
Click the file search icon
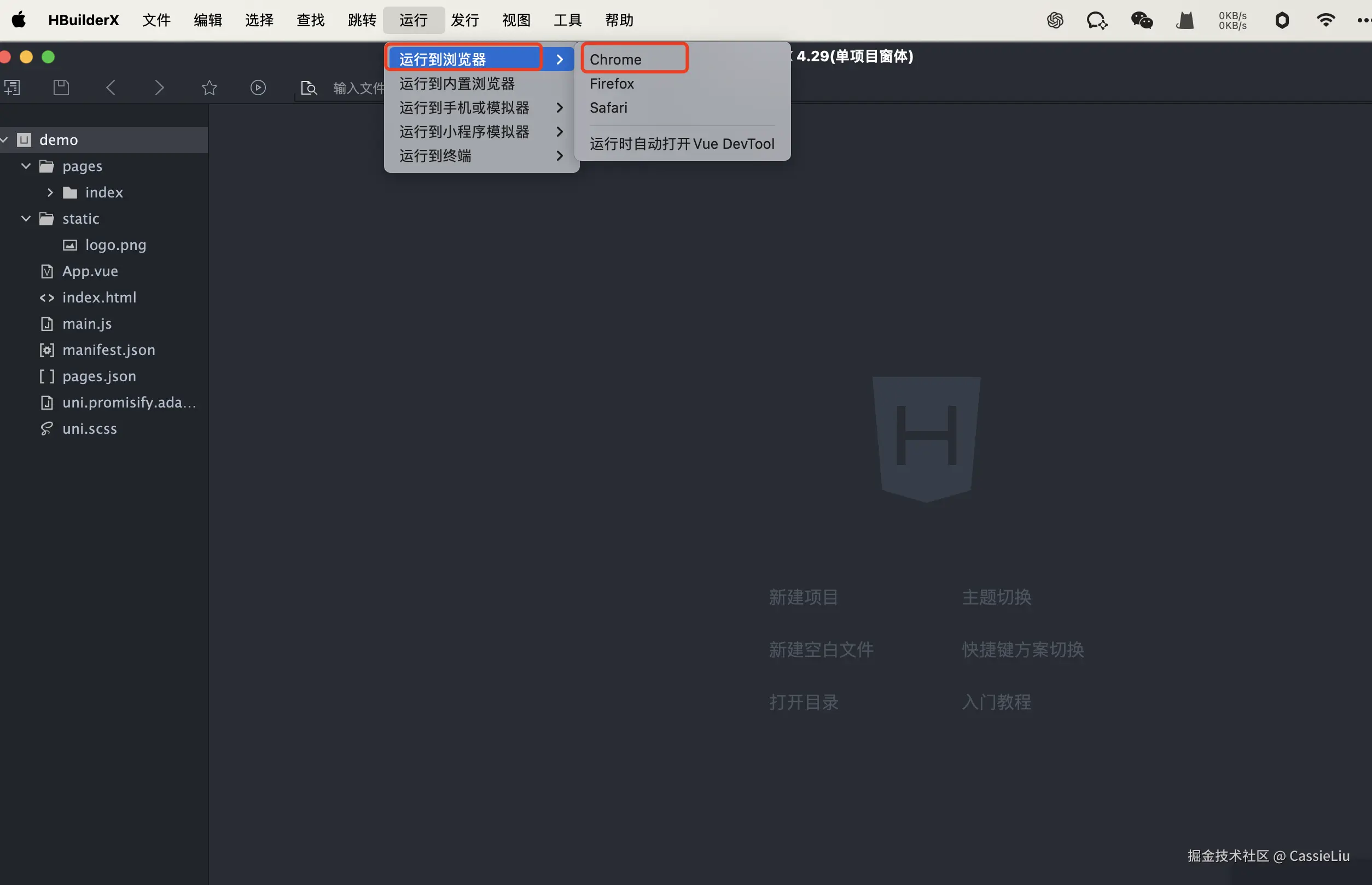309,88
